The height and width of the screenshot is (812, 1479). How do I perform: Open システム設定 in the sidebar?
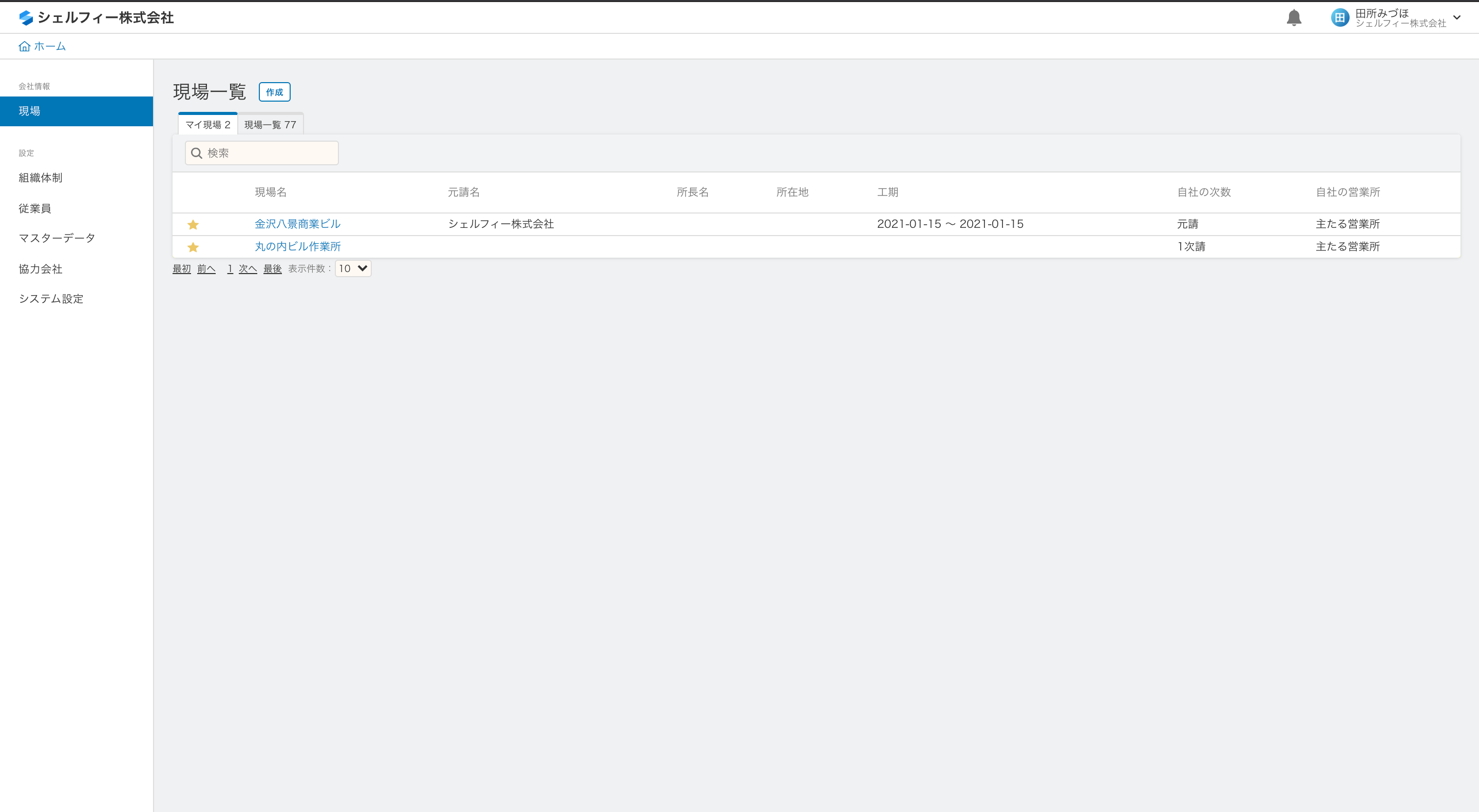coord(51,299)
